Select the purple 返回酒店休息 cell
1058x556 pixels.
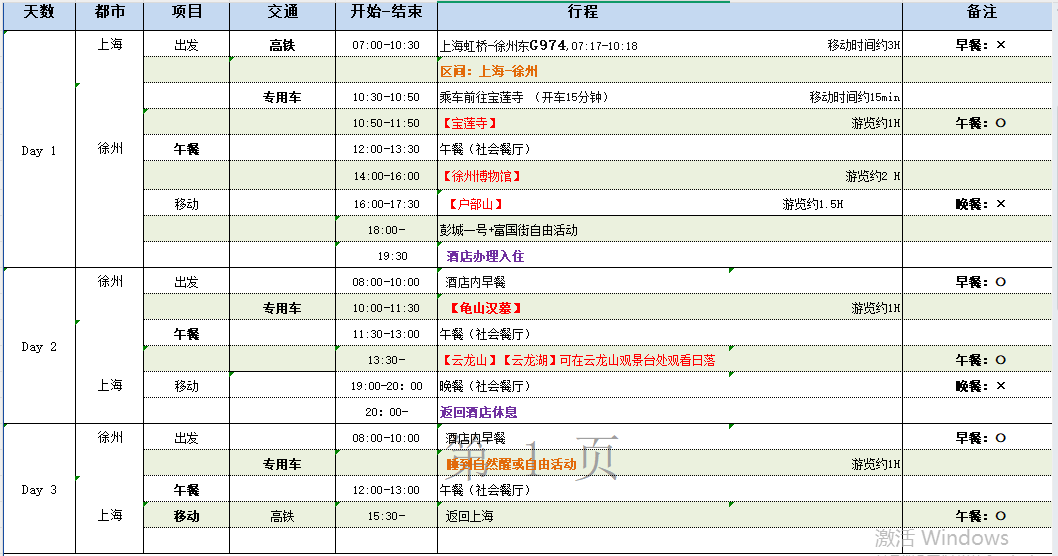click(x=479, y=412)
